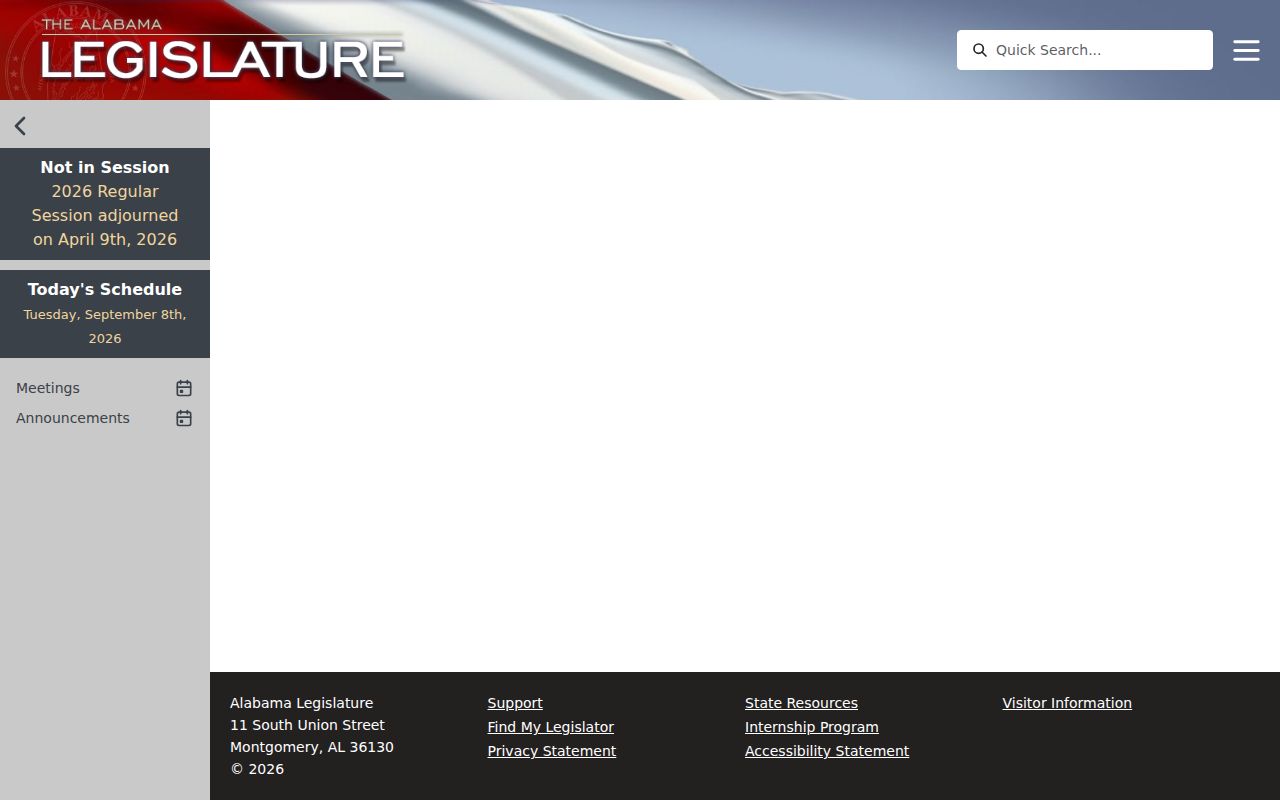Open the State Resources link

801,703
